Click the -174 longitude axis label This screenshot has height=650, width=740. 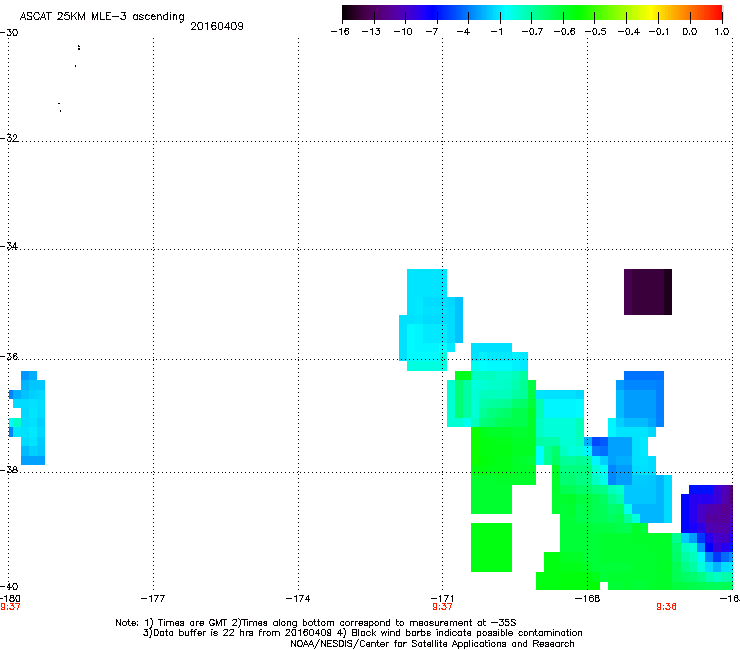coord(298,599)
